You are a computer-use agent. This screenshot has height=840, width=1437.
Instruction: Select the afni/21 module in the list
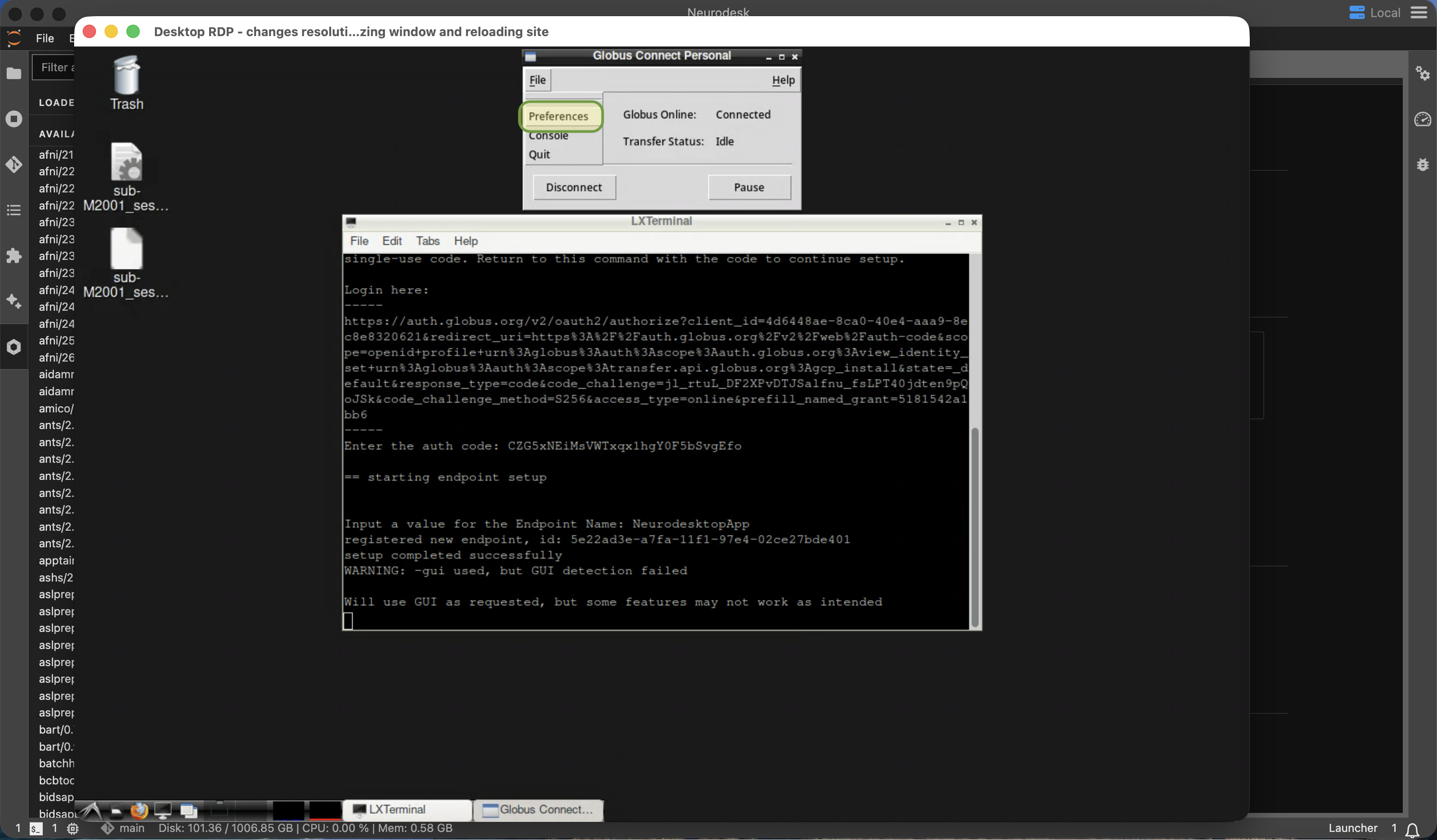(x=56, y=154)
